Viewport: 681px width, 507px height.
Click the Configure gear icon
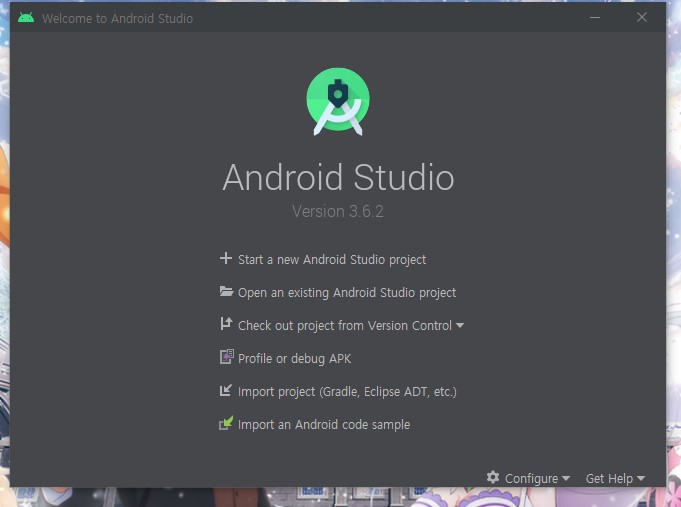click(493, 477)
